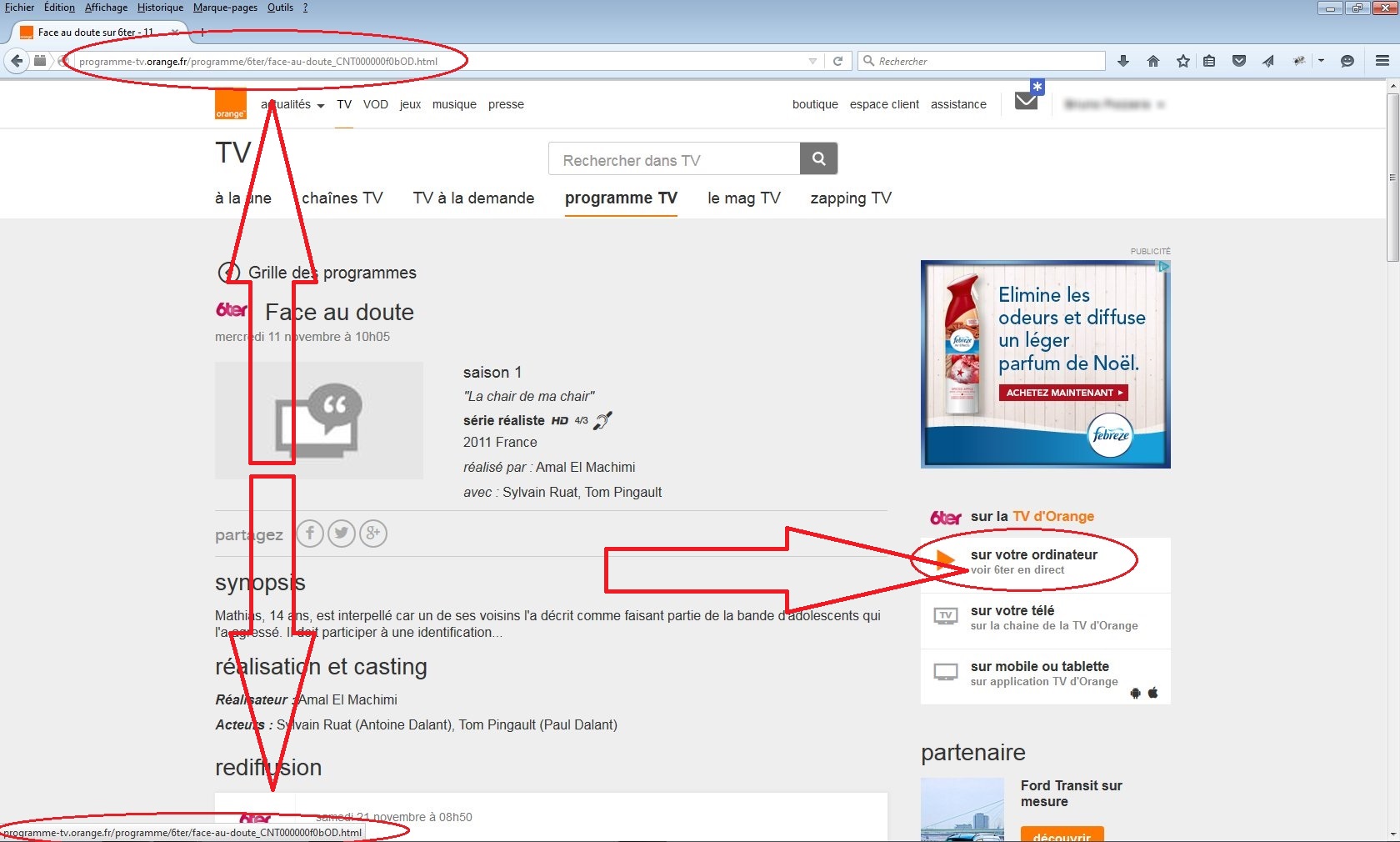Share the programme on Twitter
The width and height of the screenshot is (1400, 842).
pyautogui.click(x=342, y=534)
